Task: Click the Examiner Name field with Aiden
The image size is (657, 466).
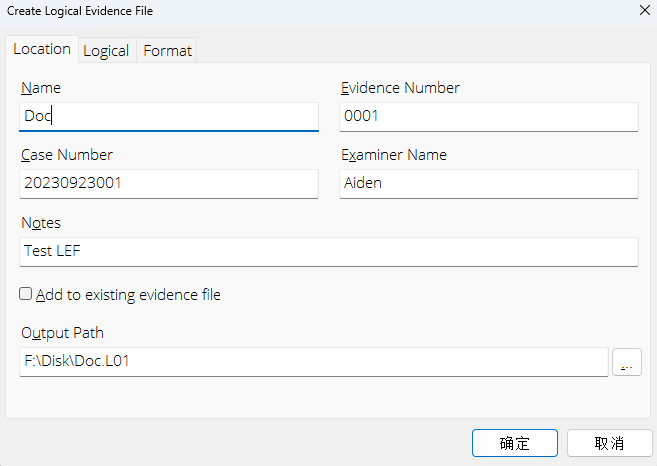Action: coord(488,183)
